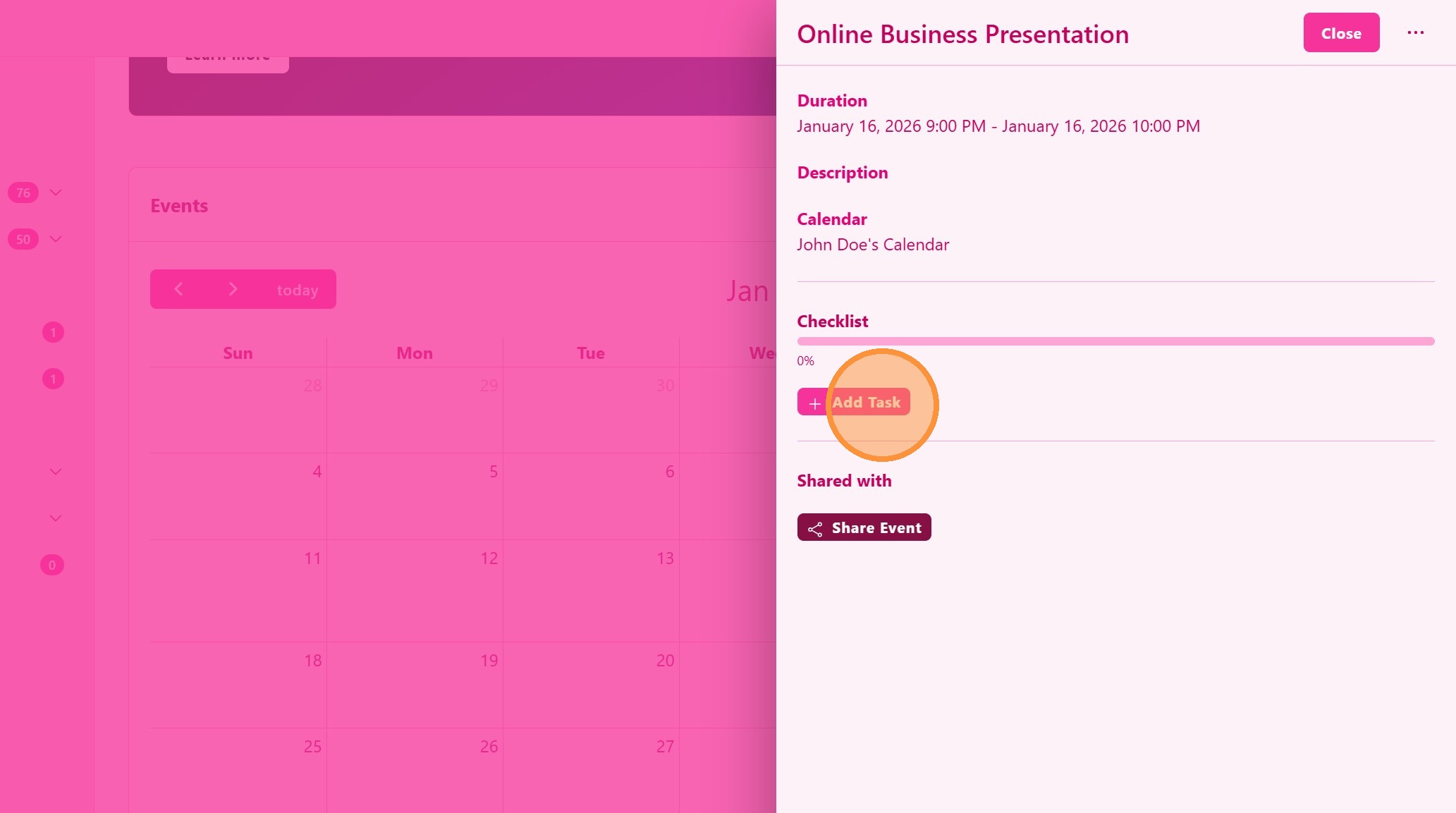Click the sidebar badge showing 50
Image resolution: width=1456 pixels, height=813 pixels.
coord(23,239)
